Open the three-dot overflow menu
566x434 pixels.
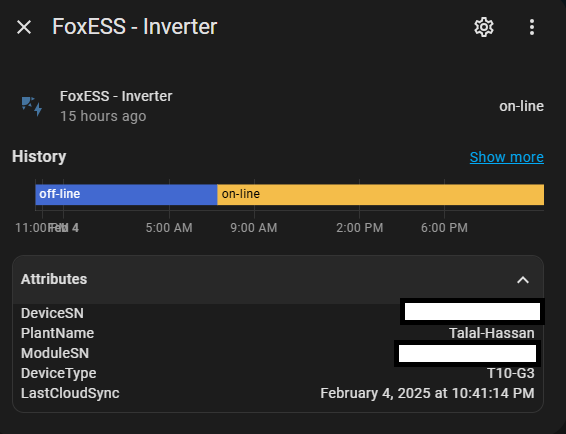point(532,27)
